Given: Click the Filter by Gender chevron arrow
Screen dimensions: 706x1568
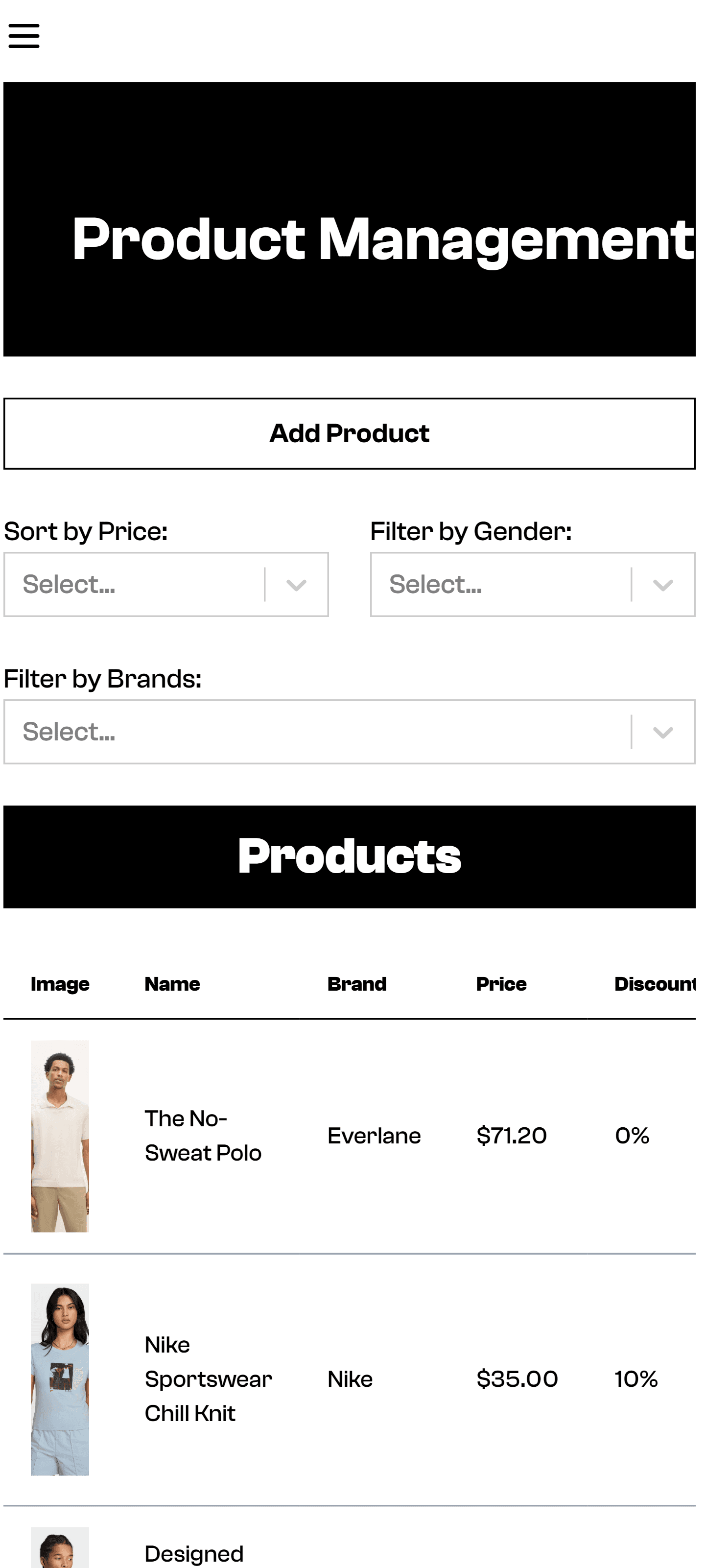Looking at the screenshot, I should (x=663, y=585).
